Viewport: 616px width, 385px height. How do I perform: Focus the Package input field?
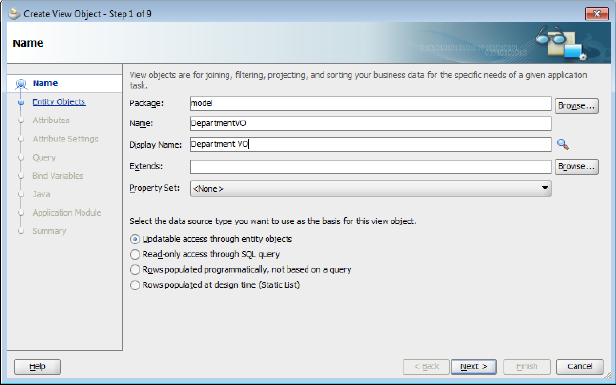click(x=370, y=103)
